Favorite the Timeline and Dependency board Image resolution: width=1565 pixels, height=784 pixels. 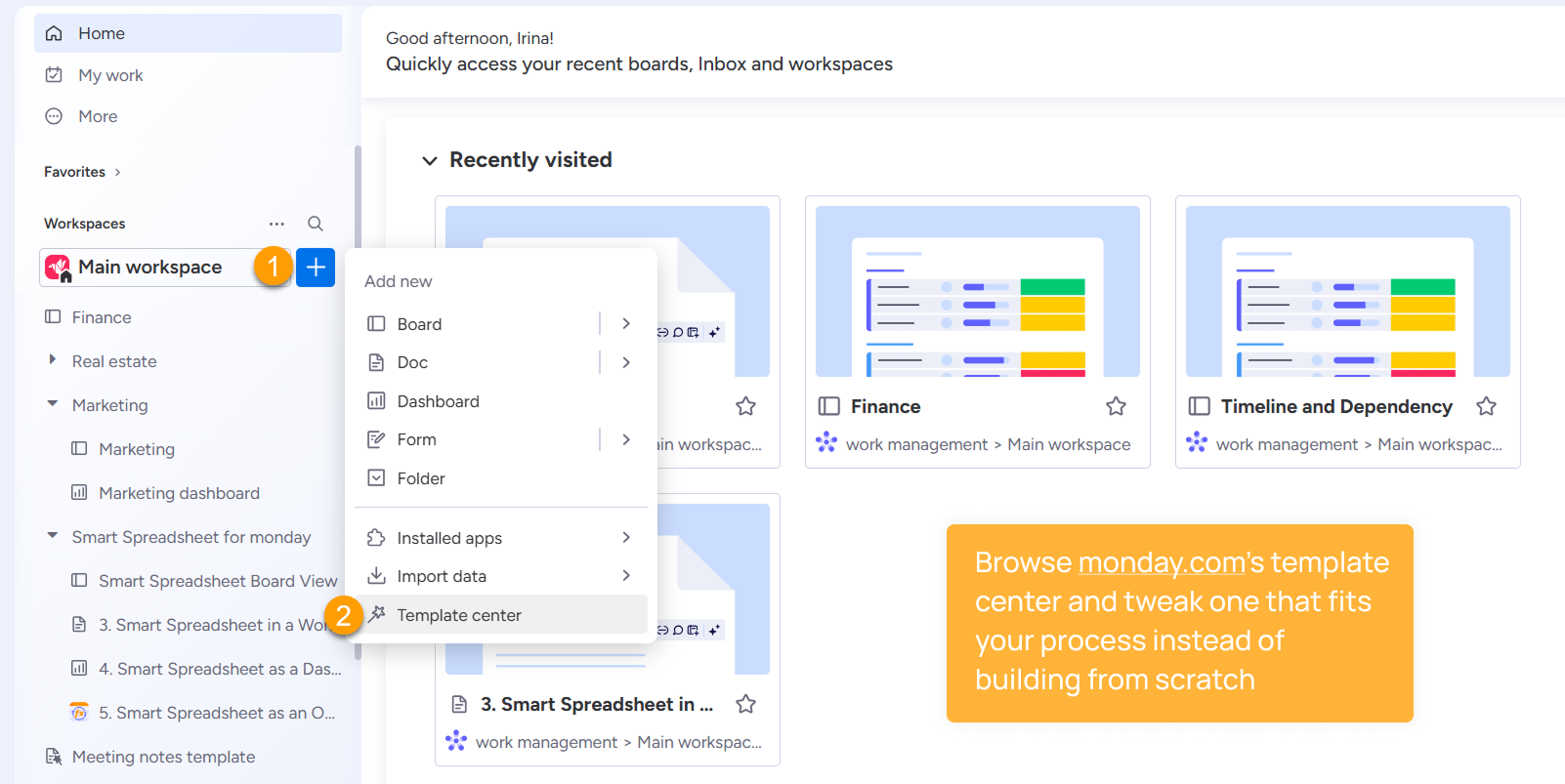tap(1486, 406)
